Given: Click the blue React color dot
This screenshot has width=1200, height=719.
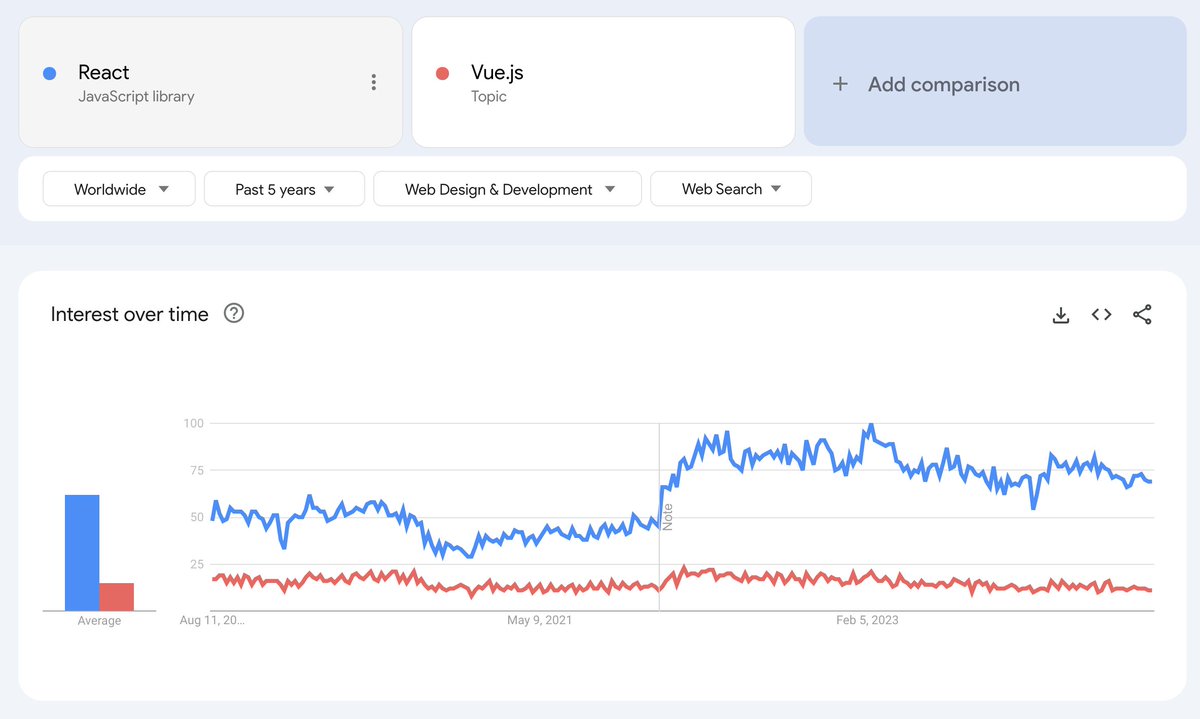Looking at the screenshot, I should point(50,73).
